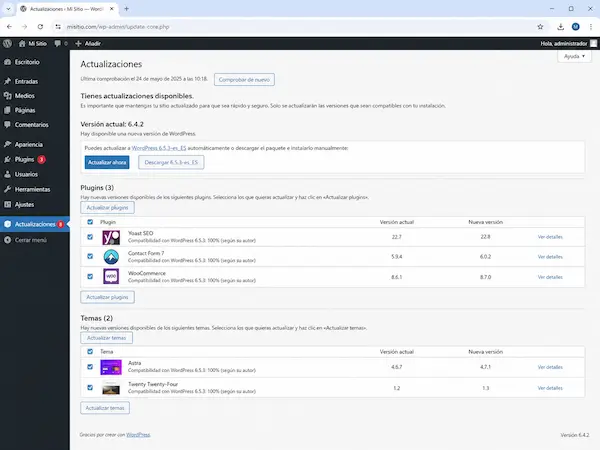Image resolution: width=600 pixels, height=450 pixels.
Task: Click Actualizar temas button below table
Action: point(105,408)
